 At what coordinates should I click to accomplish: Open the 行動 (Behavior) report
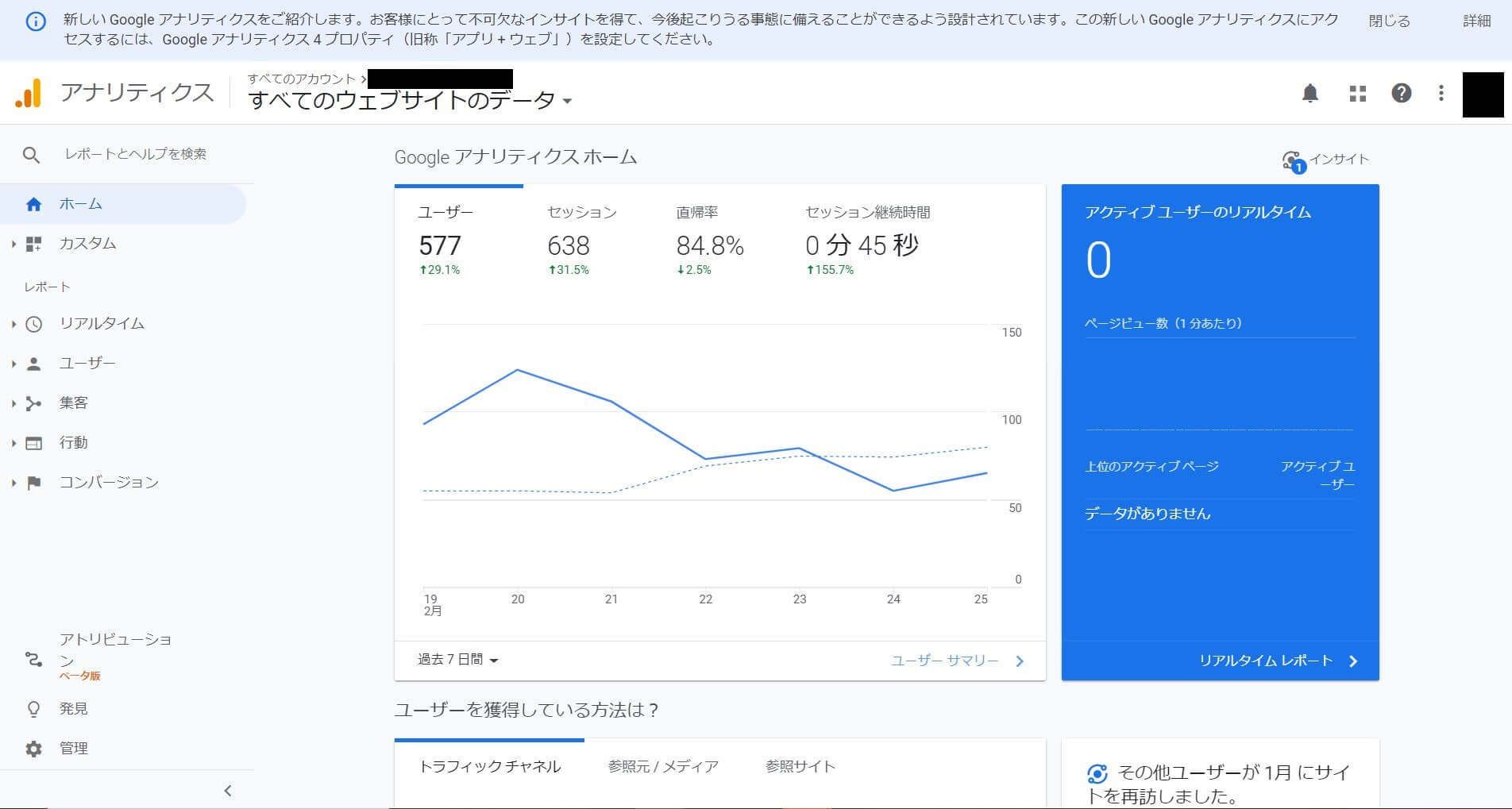[73, 442]
